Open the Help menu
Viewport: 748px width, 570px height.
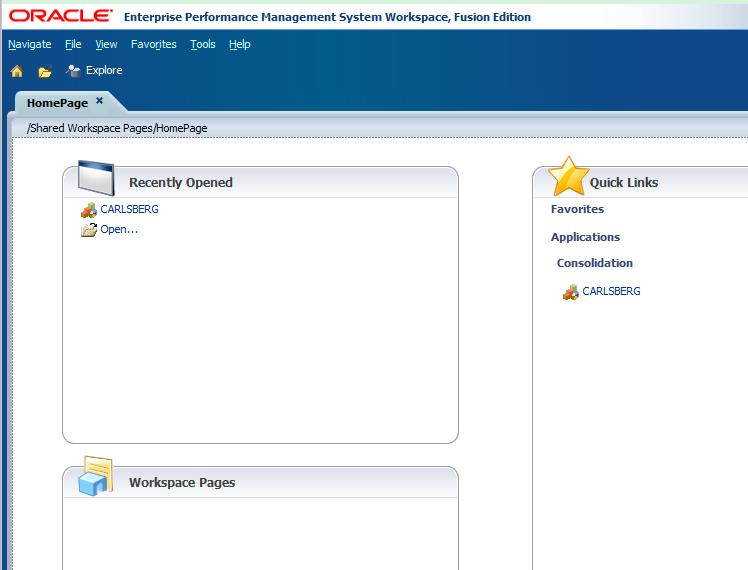(x=239, y=44)
